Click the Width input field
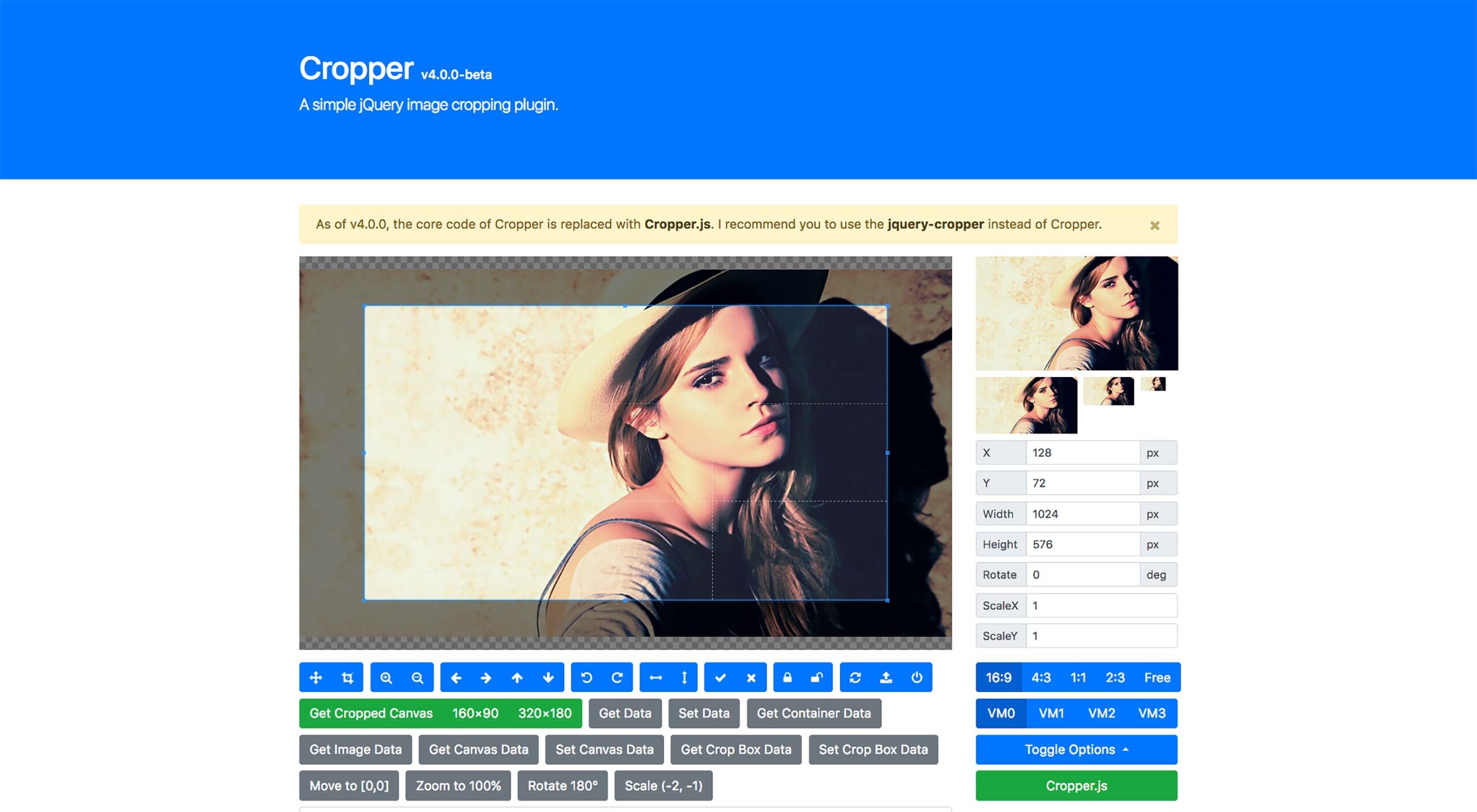This screenshot has width=1477, height=812. tap(1082, 513)
